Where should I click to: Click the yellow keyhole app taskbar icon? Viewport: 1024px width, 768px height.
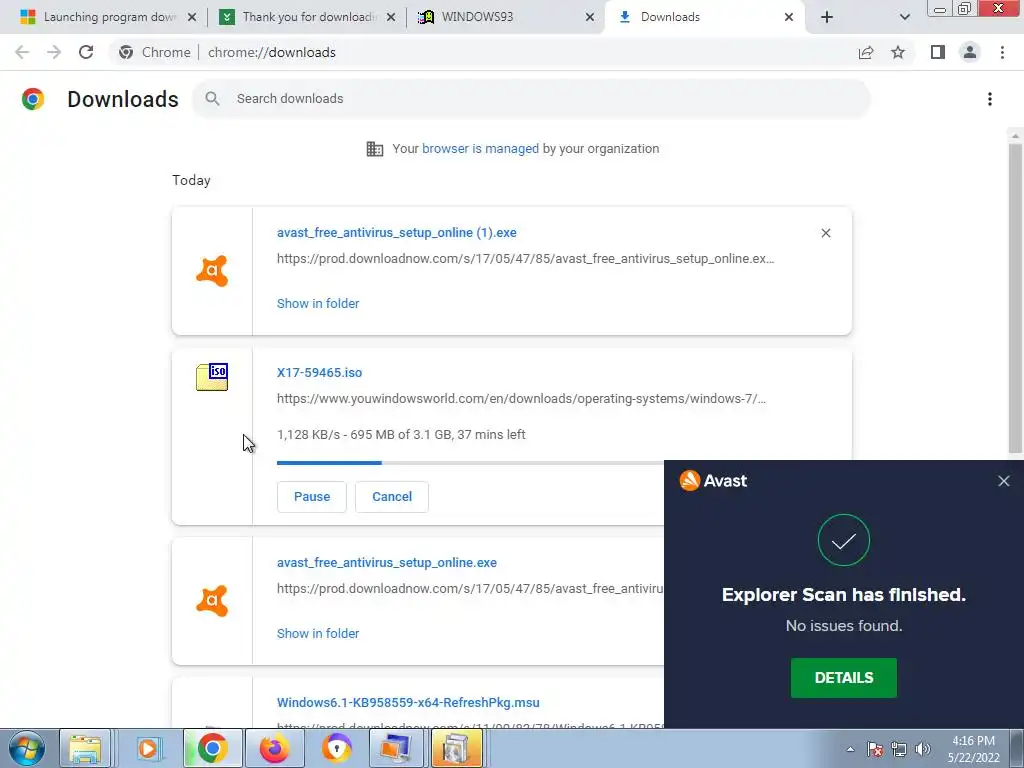(x=336, y=748)
